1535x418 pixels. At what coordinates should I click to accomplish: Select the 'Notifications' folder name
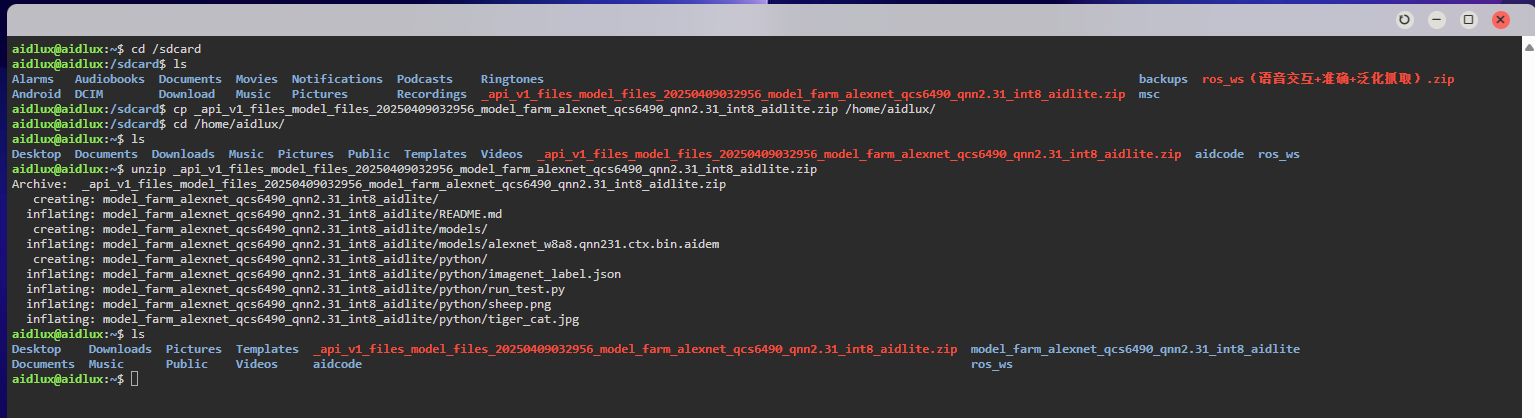[337, 79]
